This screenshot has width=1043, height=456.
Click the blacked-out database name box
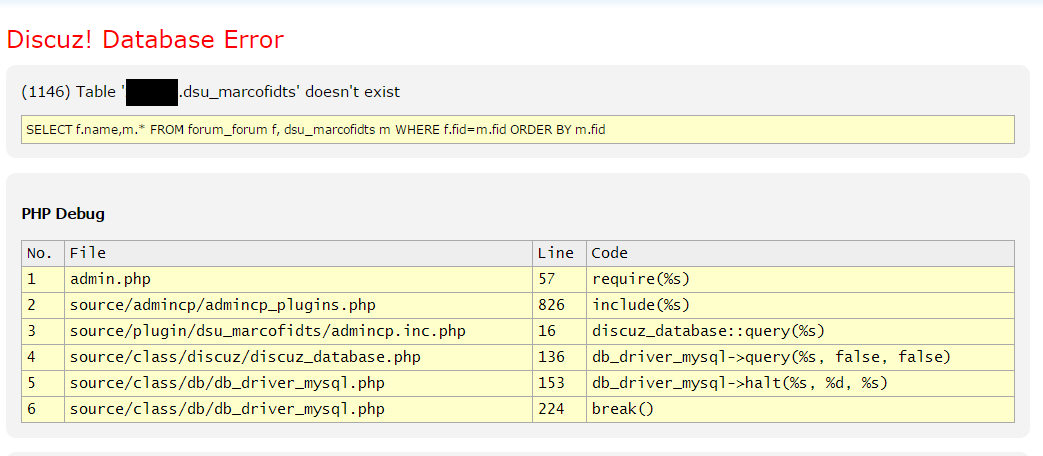tap(153, 92)
